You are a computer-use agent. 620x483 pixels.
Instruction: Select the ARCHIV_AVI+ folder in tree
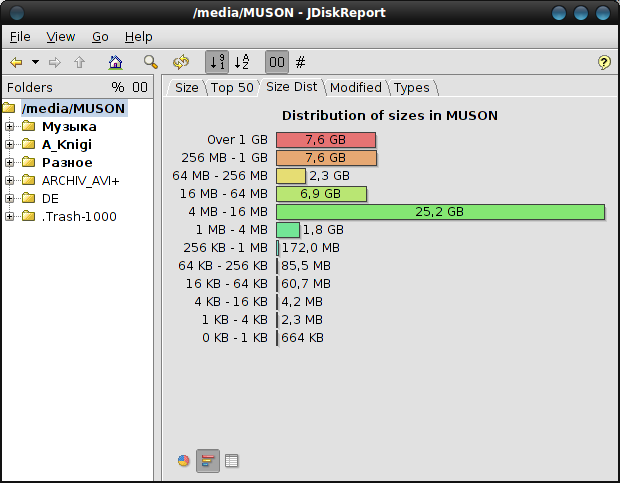[x=80, y=181]
